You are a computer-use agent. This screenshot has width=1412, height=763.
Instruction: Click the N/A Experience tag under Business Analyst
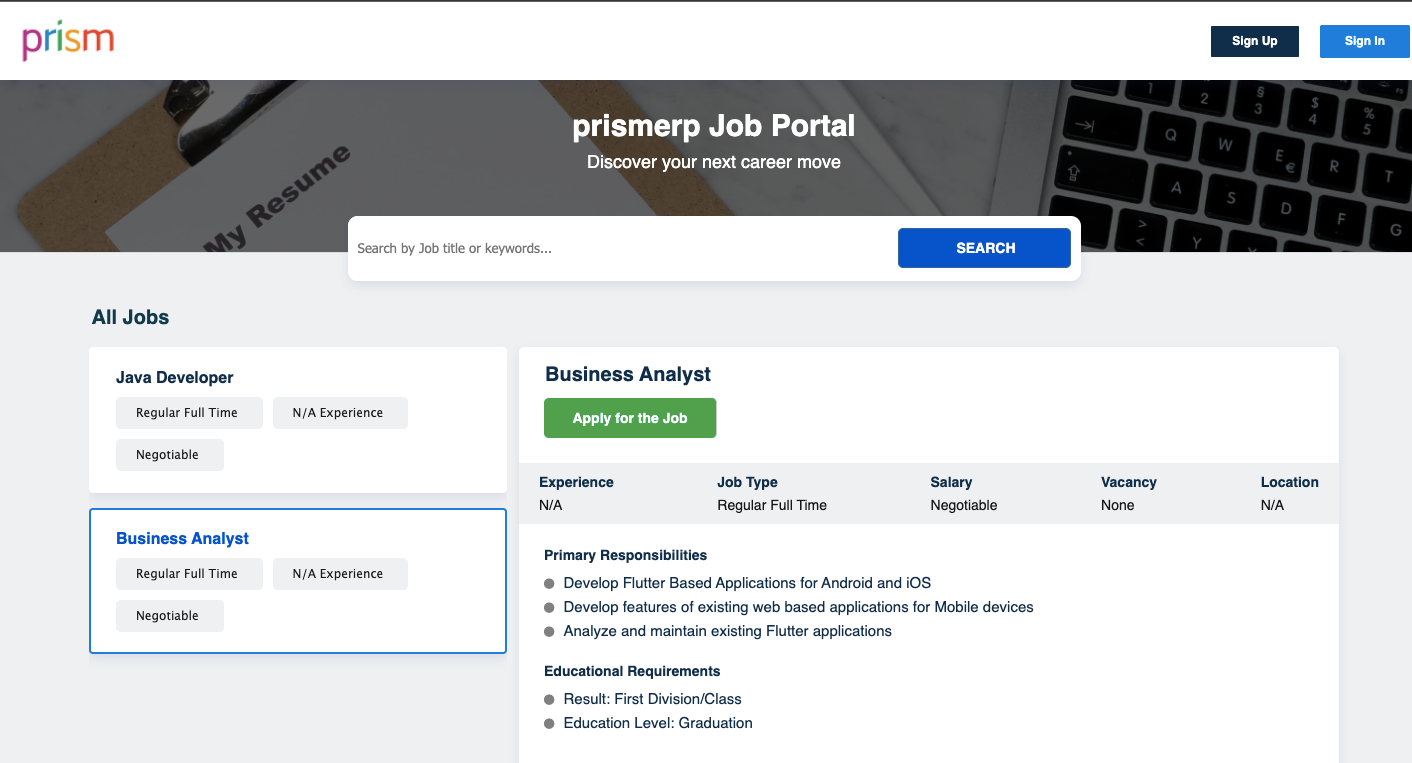[x=340, y=573]
